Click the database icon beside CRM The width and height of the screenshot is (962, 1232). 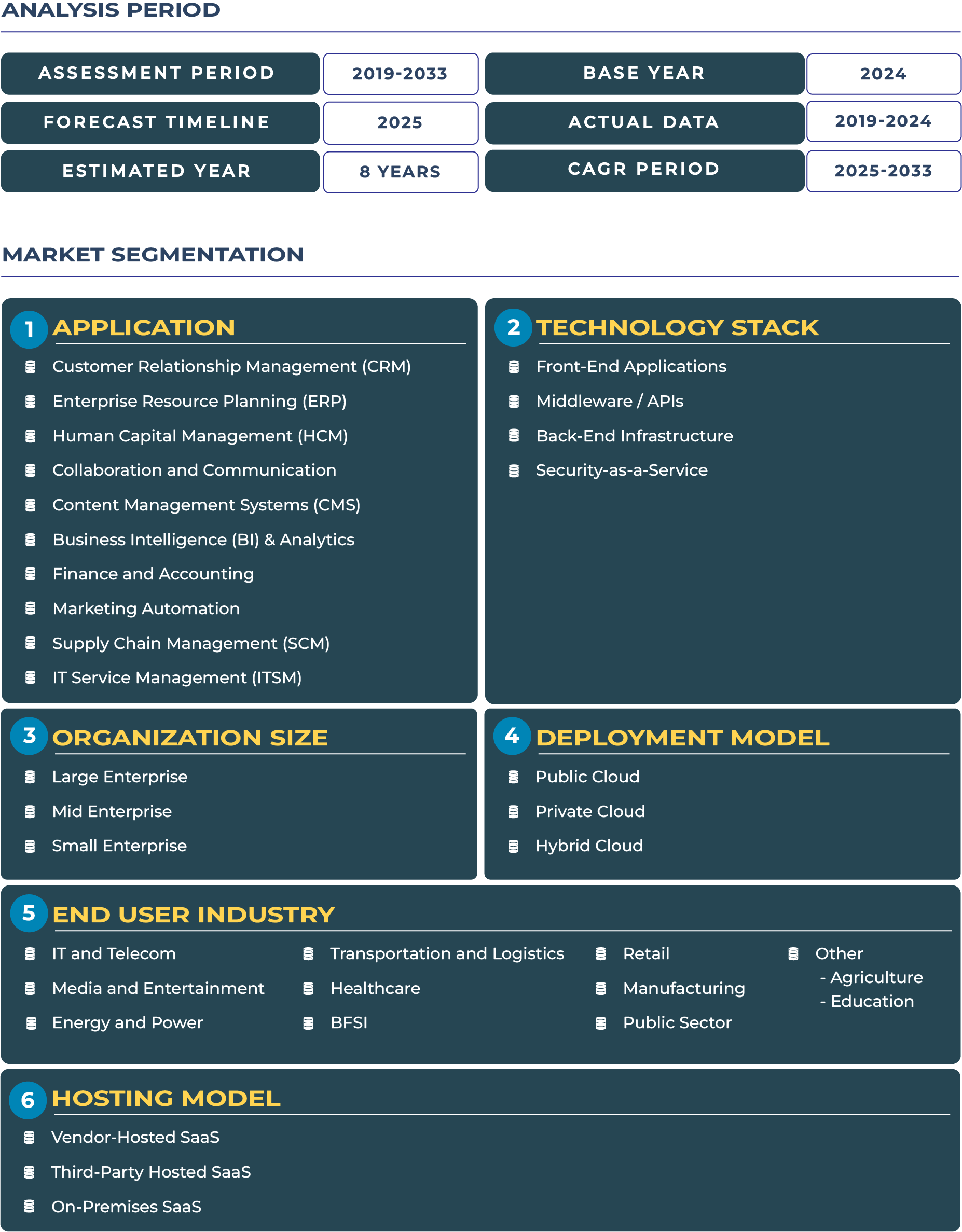coord(31,366)
